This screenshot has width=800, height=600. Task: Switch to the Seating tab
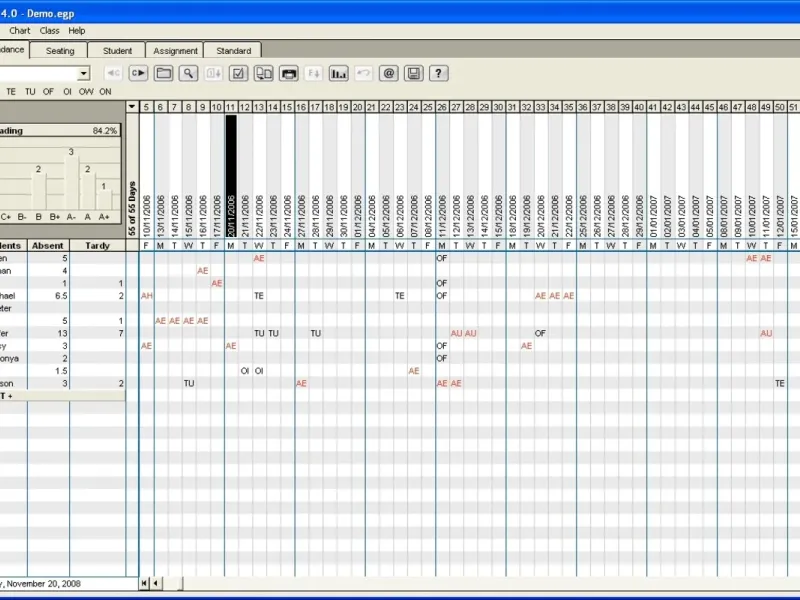pos(60,51)
